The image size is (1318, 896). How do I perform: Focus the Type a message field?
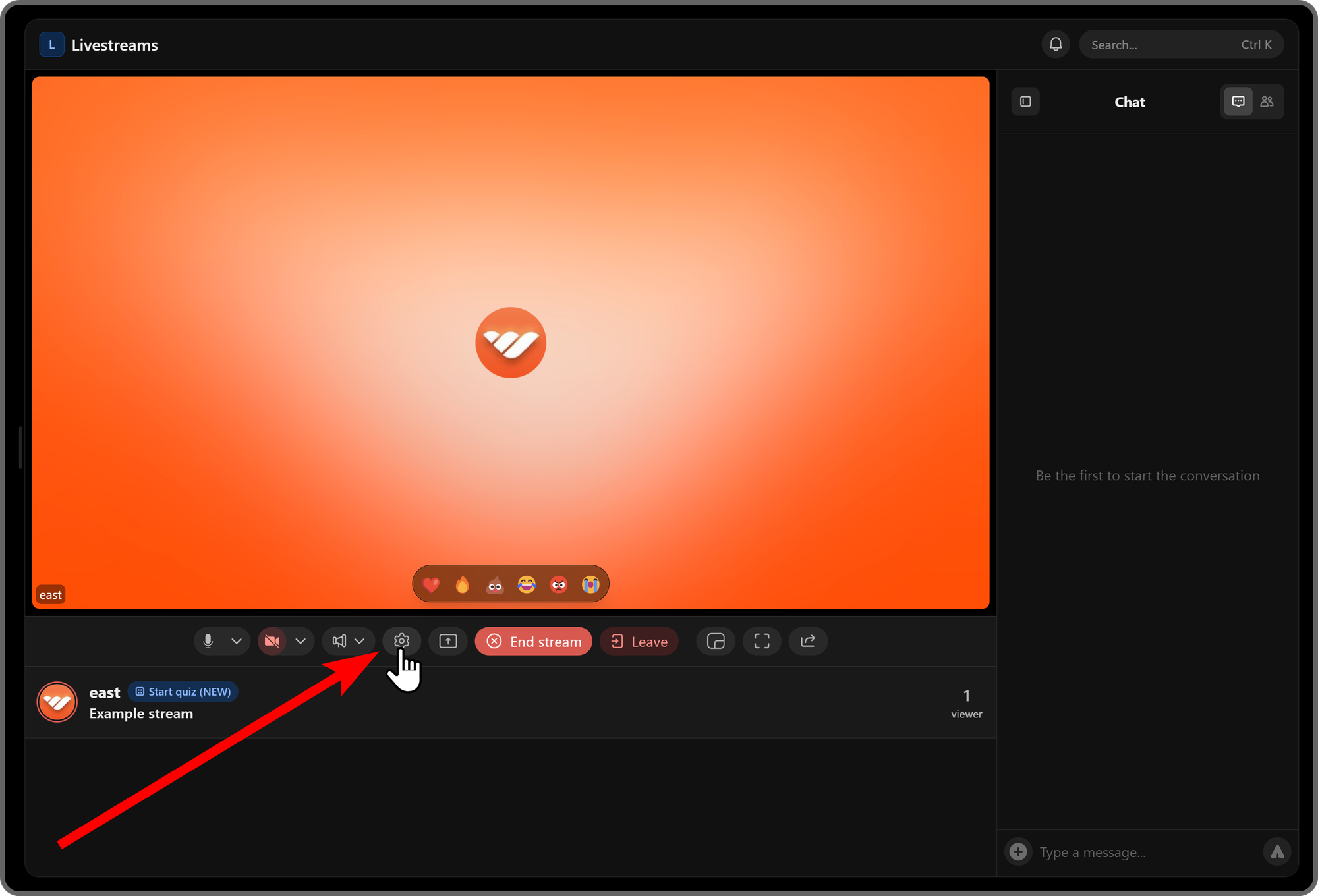coord(1147,853)
